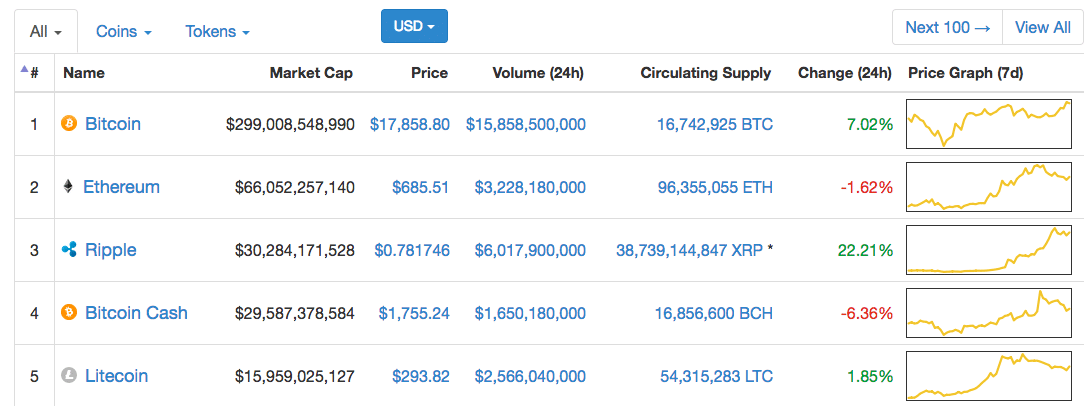
Task: Click Ripple volume $6,017,900,000 link
Action: (530, 250)
